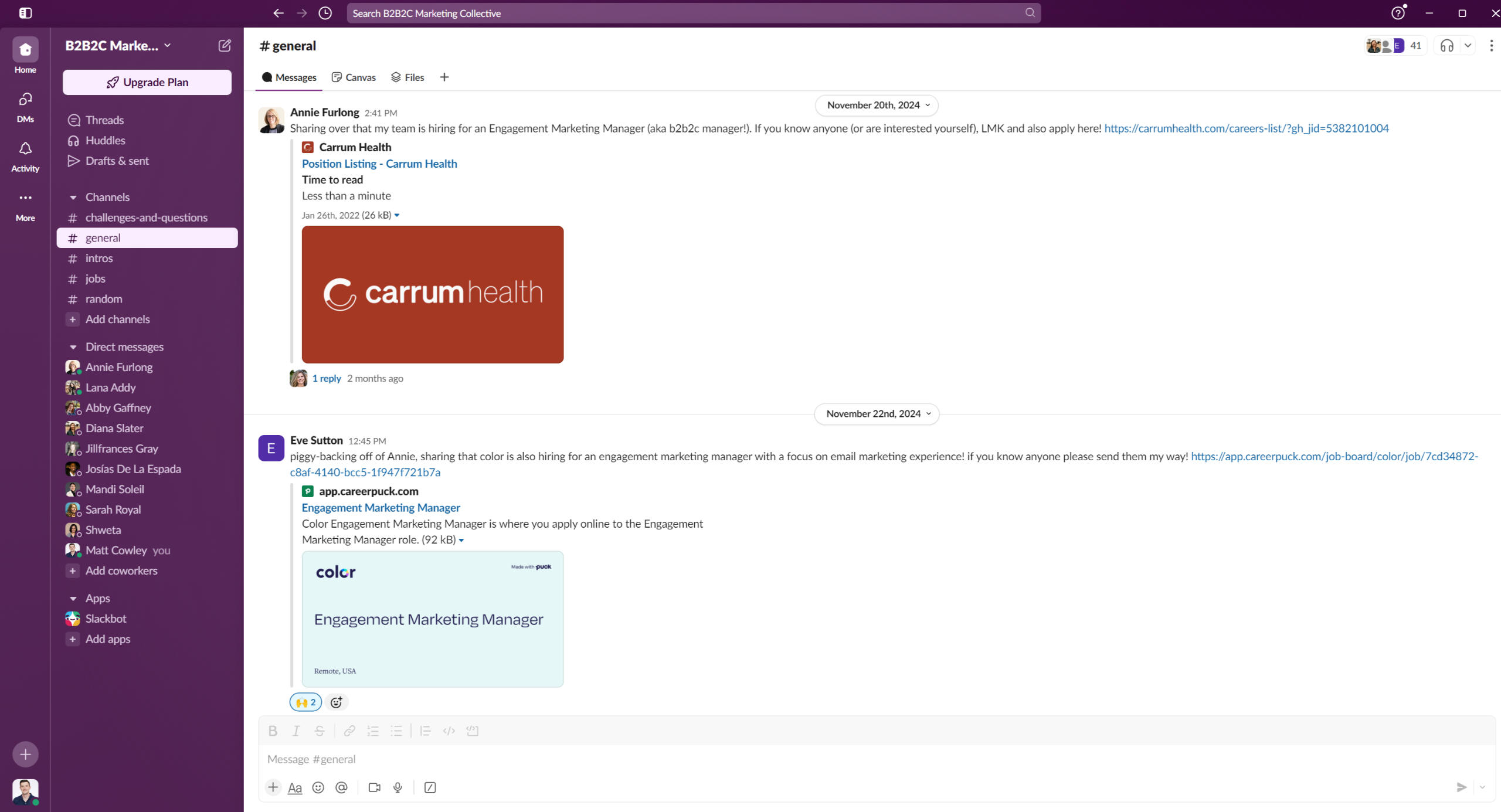Click the add reaction icon
The image size is (1501, 812).
(x=336, y=702)
